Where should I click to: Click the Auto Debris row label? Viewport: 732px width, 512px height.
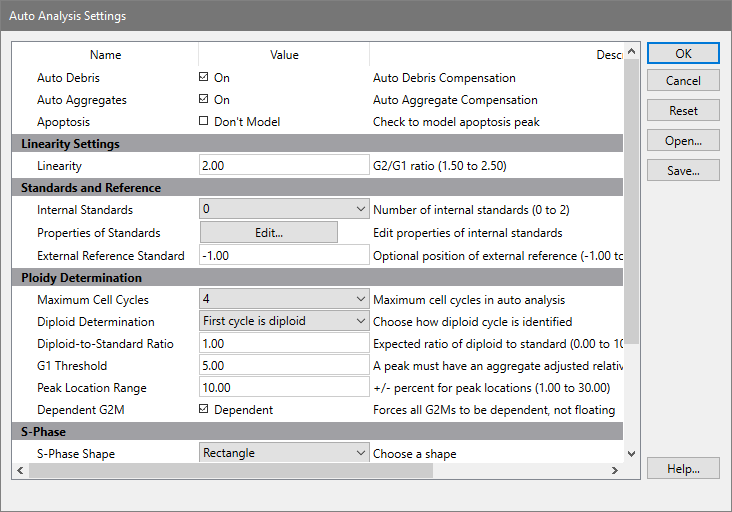68,77
